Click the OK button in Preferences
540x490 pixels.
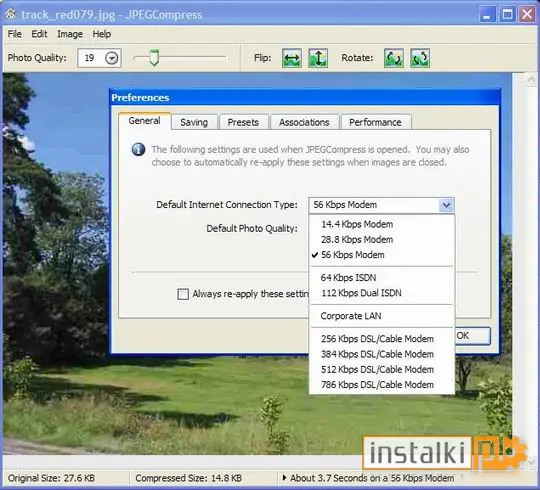(x=472, y=336)
